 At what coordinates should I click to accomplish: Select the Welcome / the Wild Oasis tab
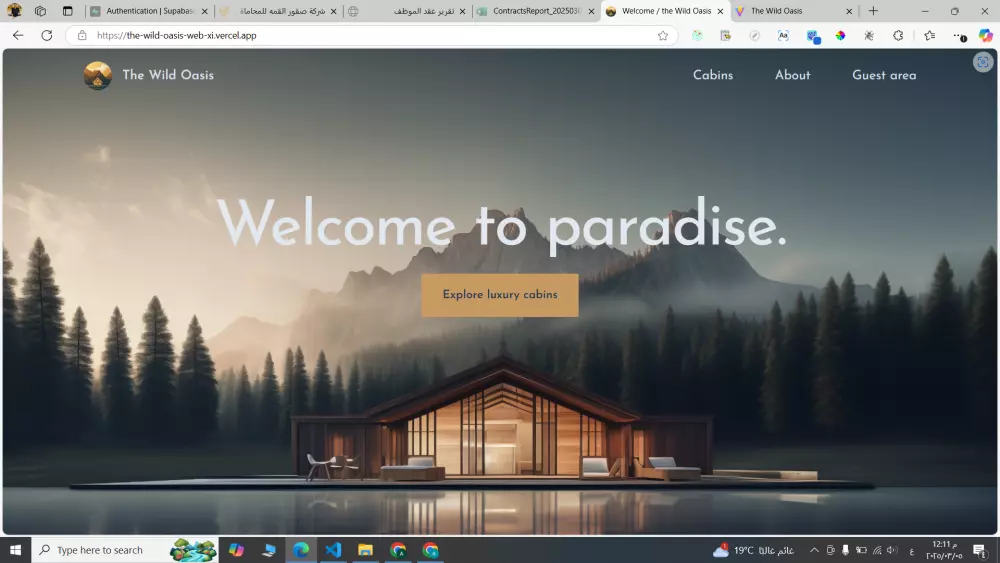coord(663,11)
